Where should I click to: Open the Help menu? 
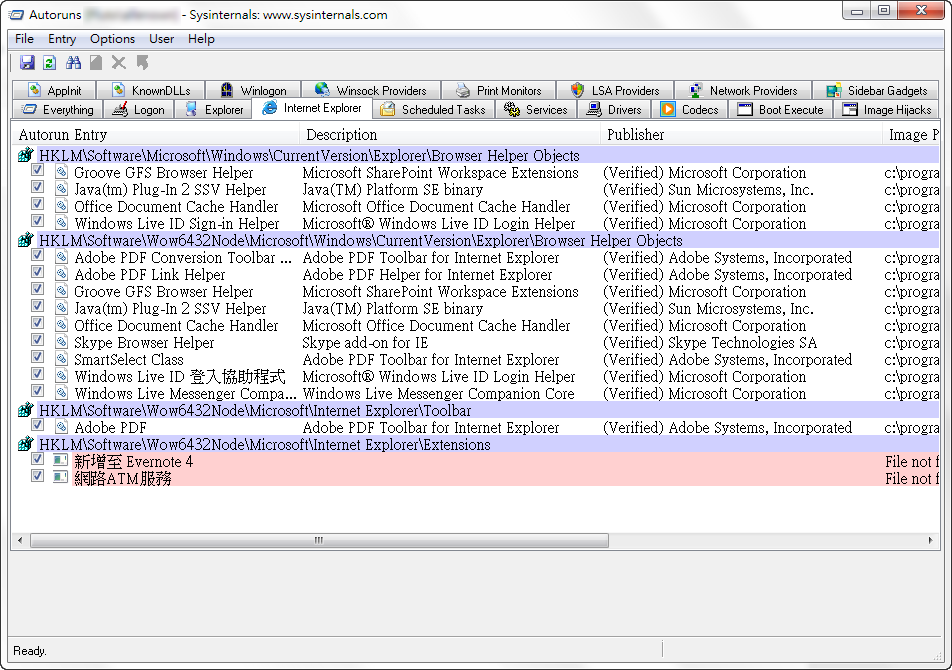(x=201, y=39)
